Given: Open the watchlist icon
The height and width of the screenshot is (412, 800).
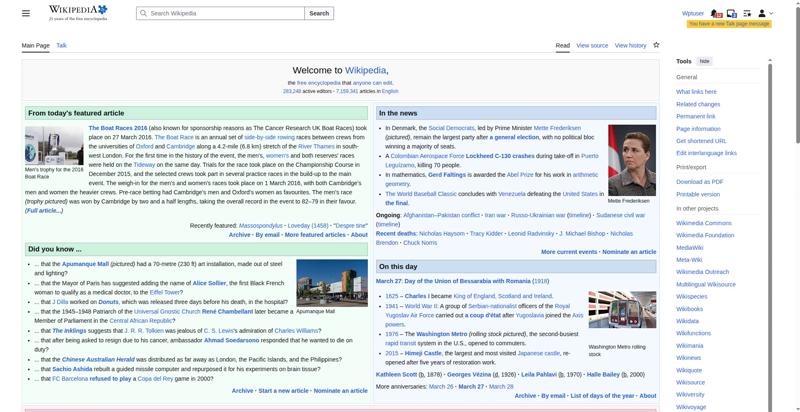Looking at the screenshot, I should coord(747,13).
